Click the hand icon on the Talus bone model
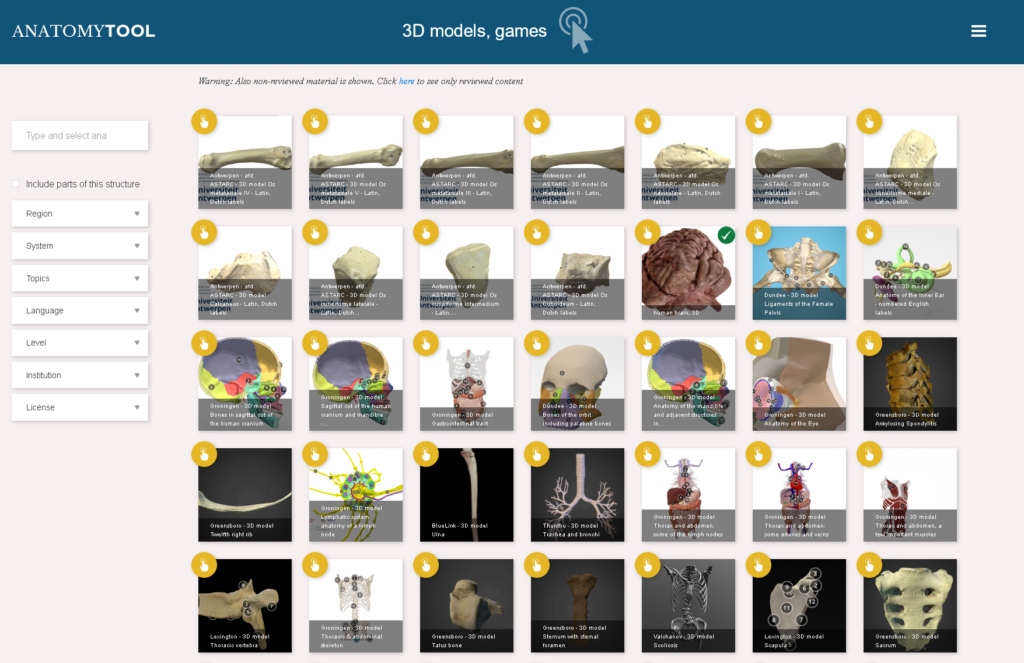This screenshot has width=1024, height=663. [x=425, y=566]
